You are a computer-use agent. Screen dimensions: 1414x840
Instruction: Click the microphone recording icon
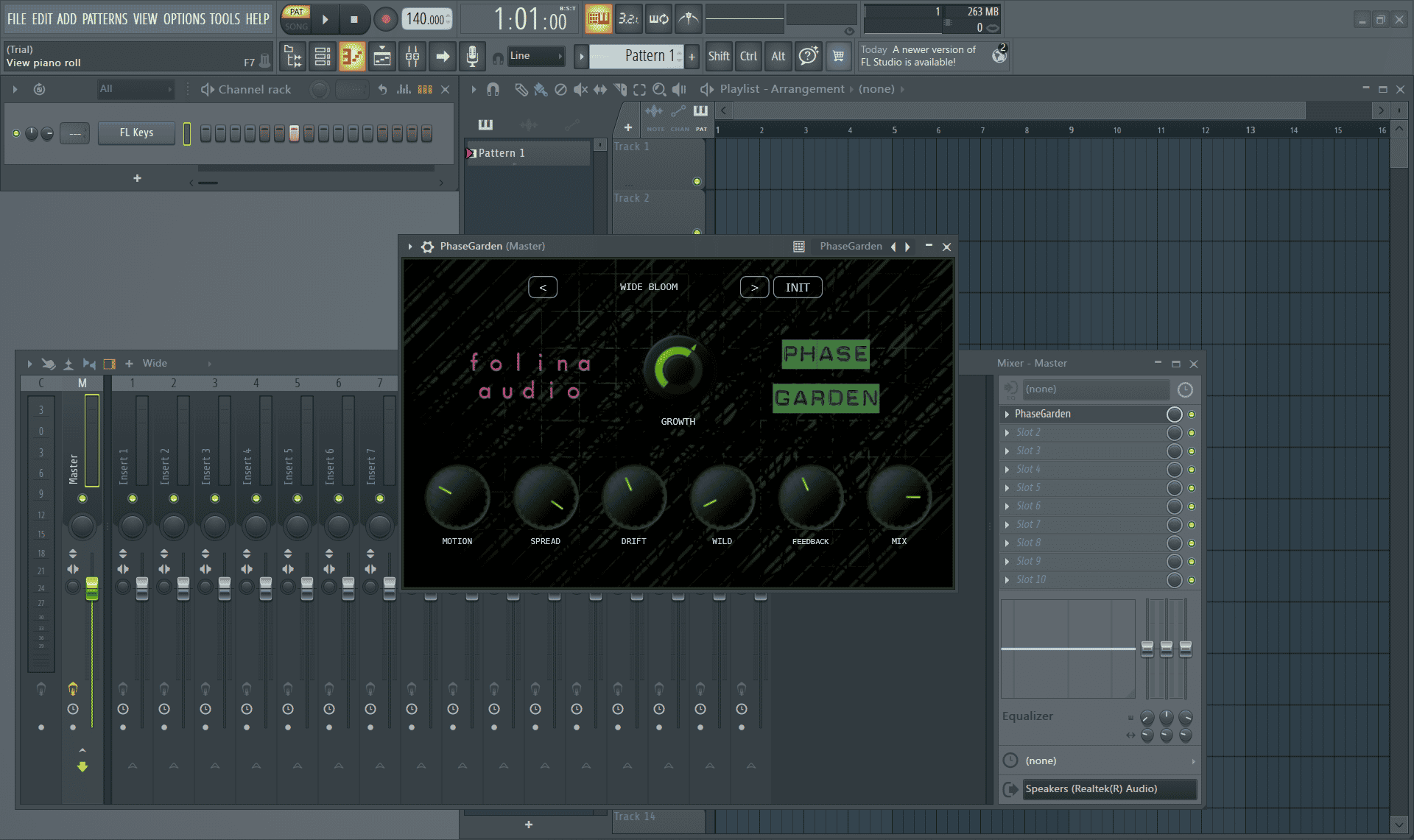tap(472, 56)
